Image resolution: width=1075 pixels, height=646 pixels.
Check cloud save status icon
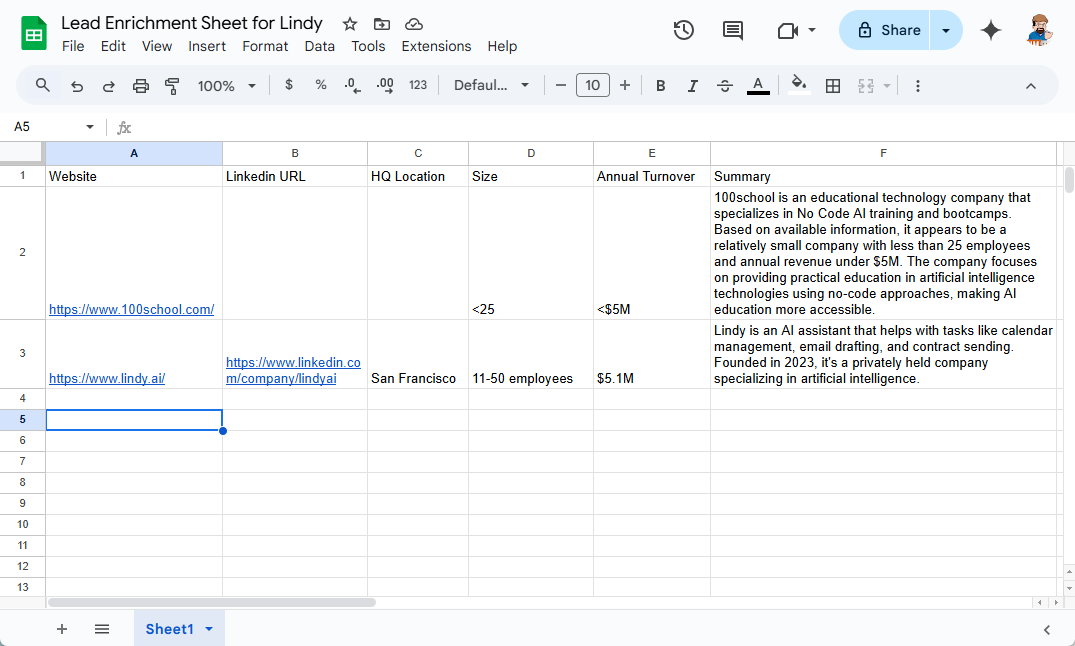click(x=413, y=24)
